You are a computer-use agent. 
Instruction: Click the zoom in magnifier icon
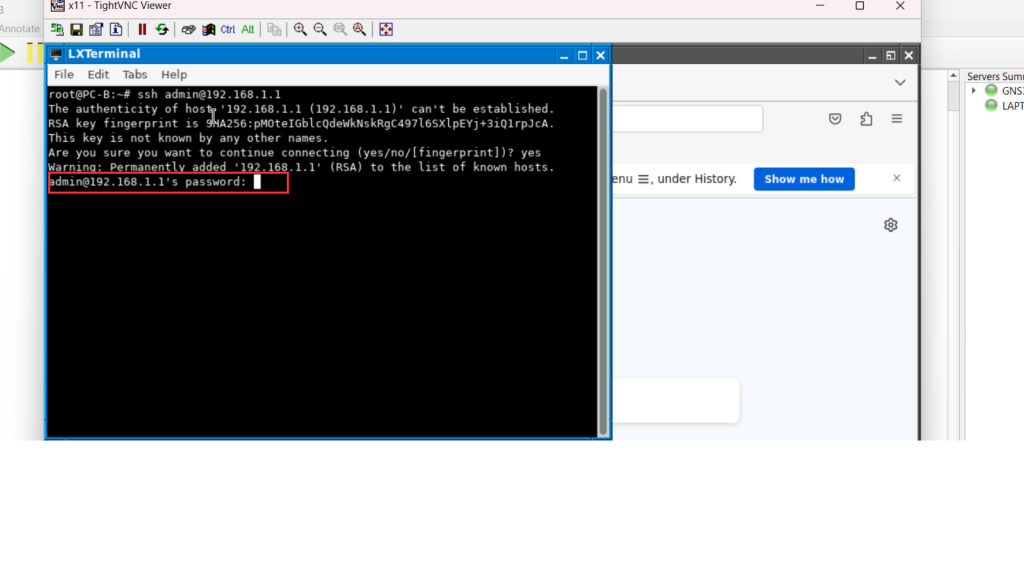pyautogui.click(x=300, y=30)
